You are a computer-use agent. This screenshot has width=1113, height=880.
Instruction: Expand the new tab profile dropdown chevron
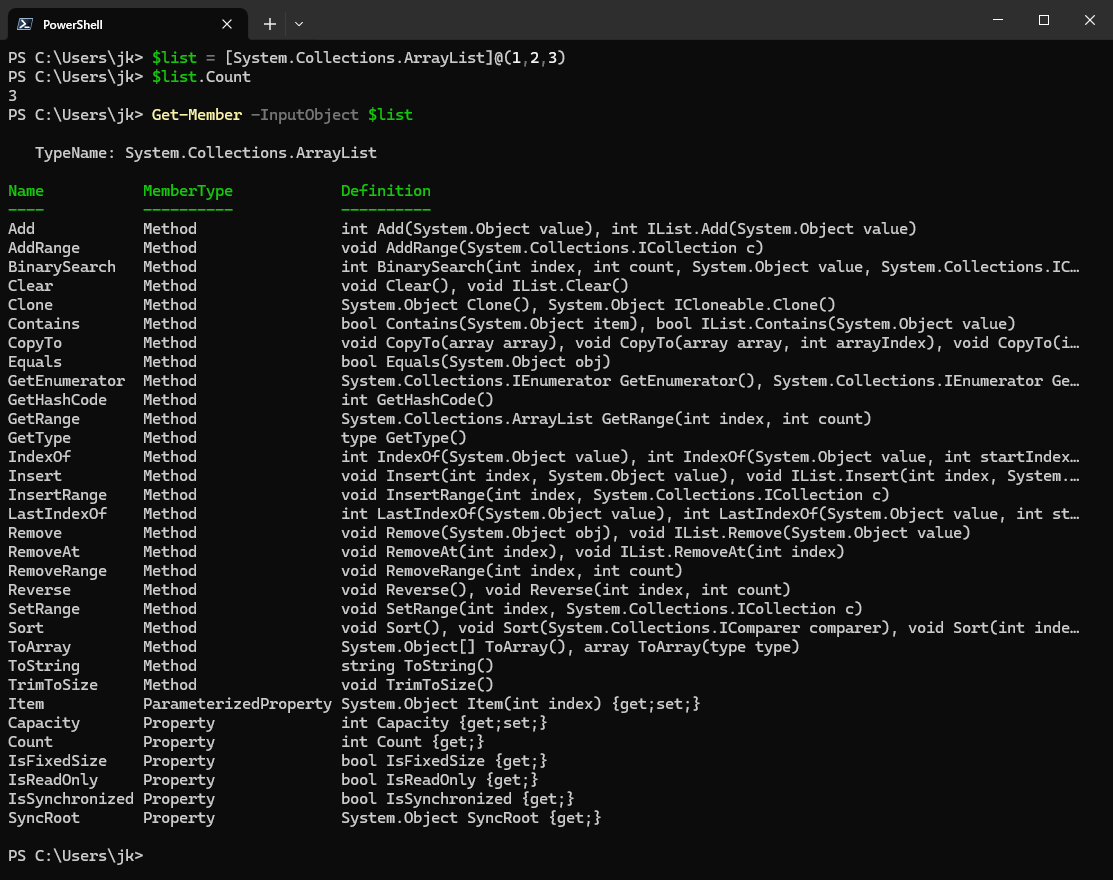point(299,24)
